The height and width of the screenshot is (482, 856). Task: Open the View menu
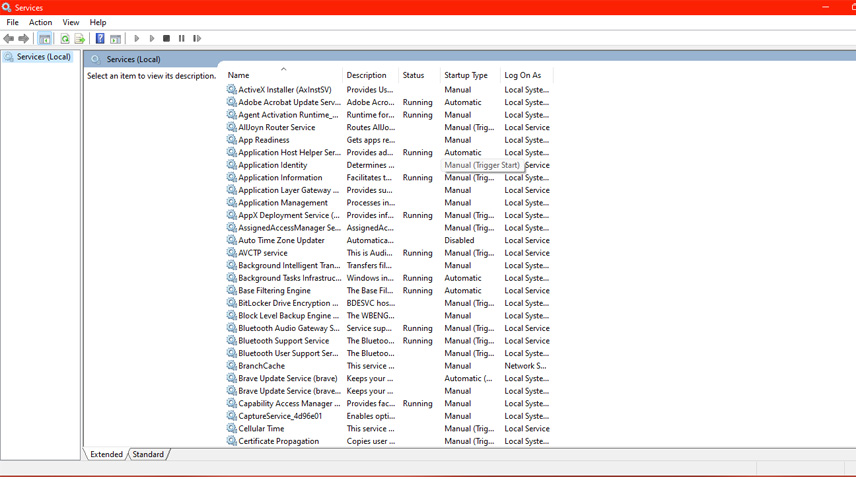point(70,22)
